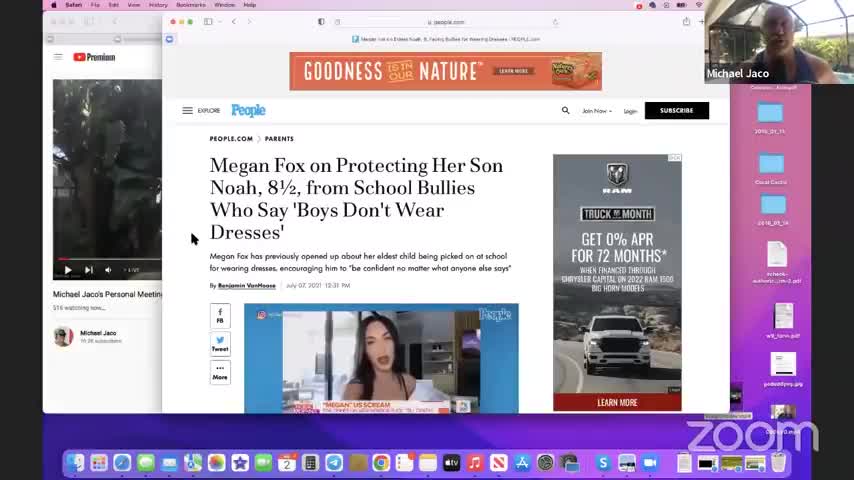Open the Apple TV app in the Dock
This screenshot has width=854, height=480.
pyautogui.click(x=452, y=463)
